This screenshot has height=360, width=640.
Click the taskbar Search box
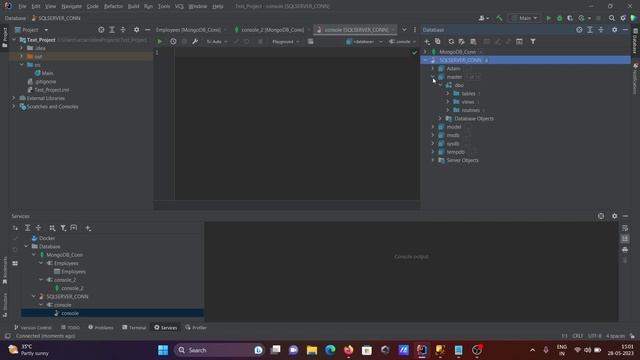[x=219, y=350]
